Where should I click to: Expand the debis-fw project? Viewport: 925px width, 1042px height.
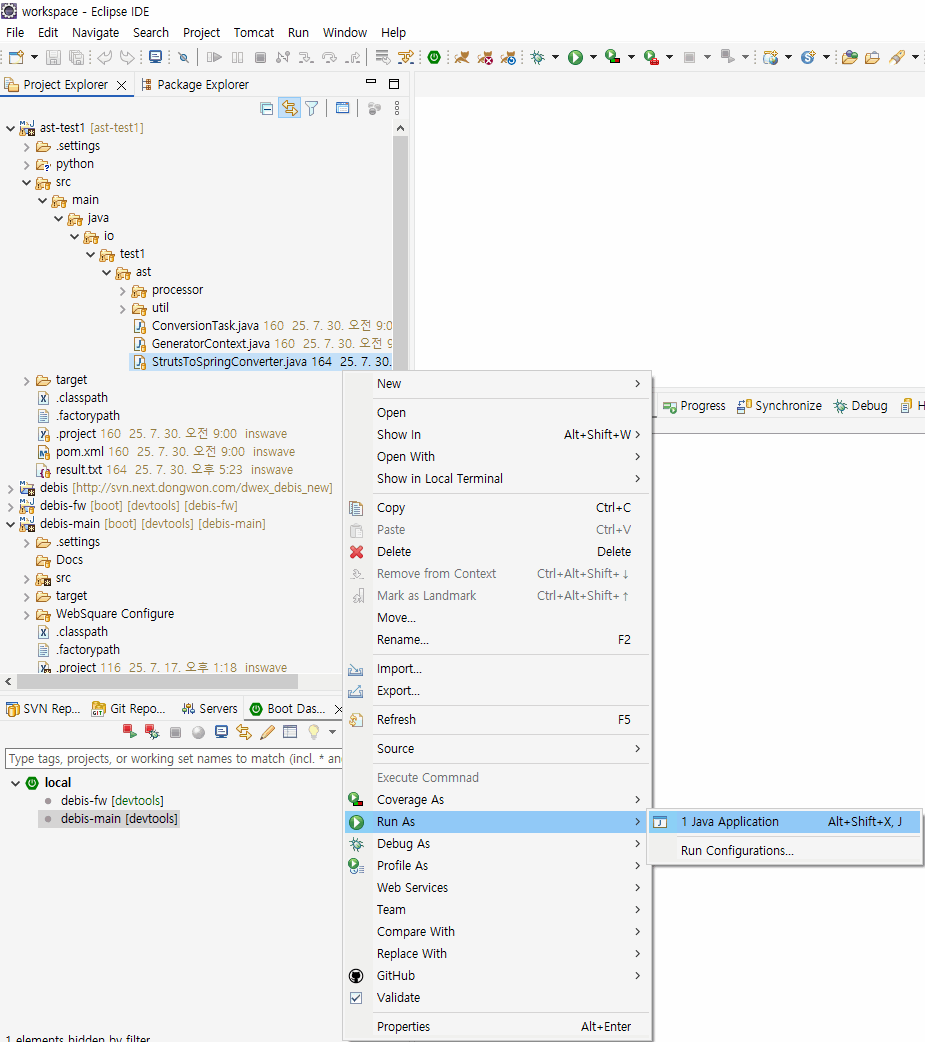10,506
